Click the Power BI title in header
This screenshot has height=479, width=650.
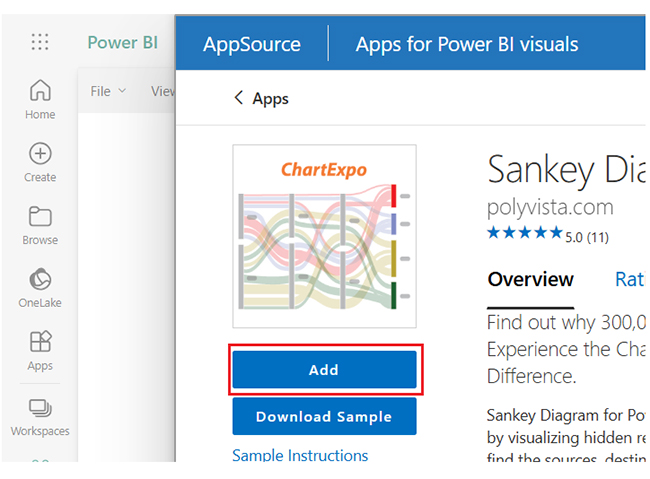(122, 42)
